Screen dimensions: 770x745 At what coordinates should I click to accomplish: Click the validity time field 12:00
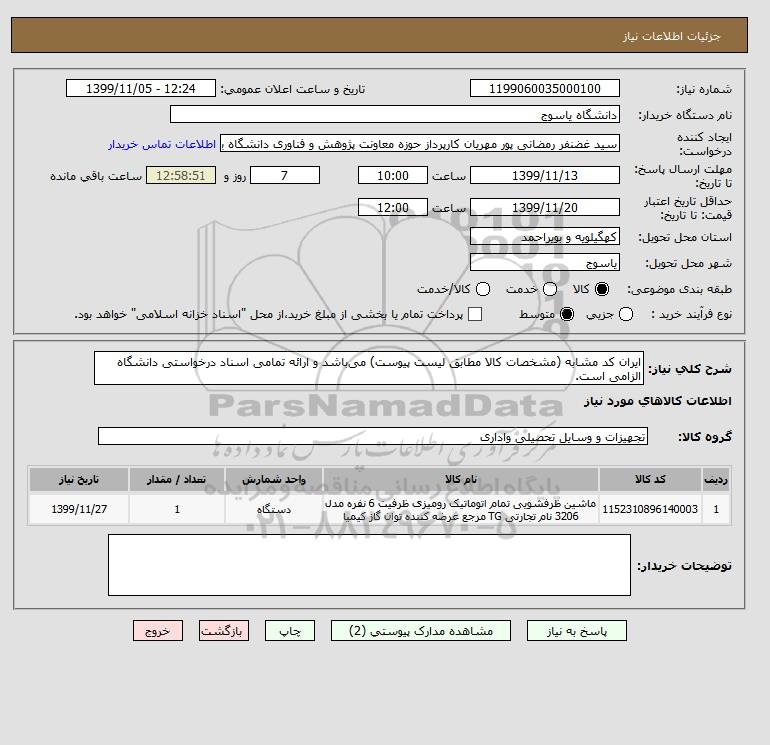click(393, 207)
